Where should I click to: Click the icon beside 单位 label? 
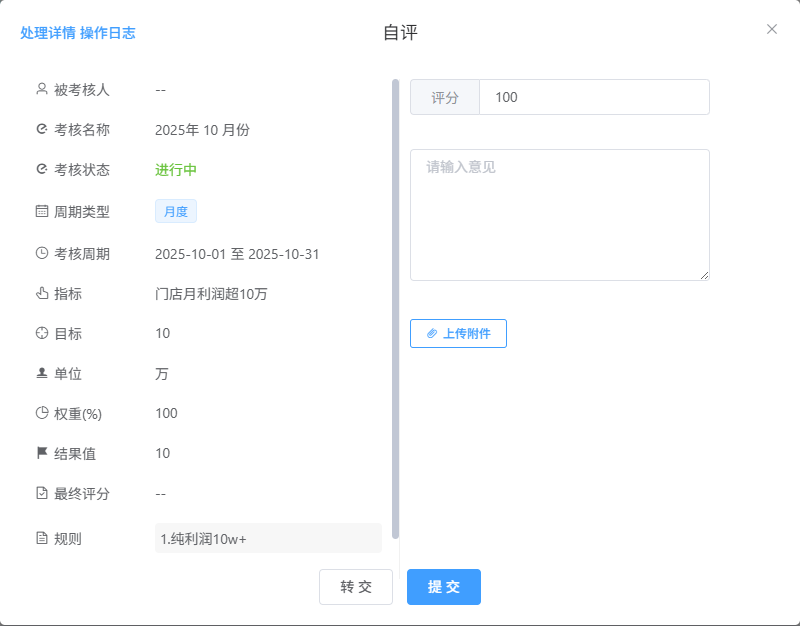(42, 373)
